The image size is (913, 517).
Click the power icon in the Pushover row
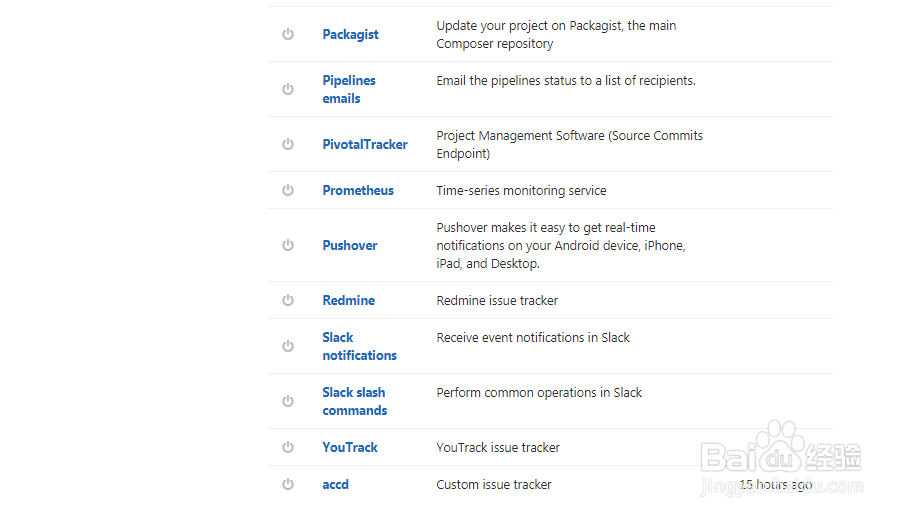(288, 245)
